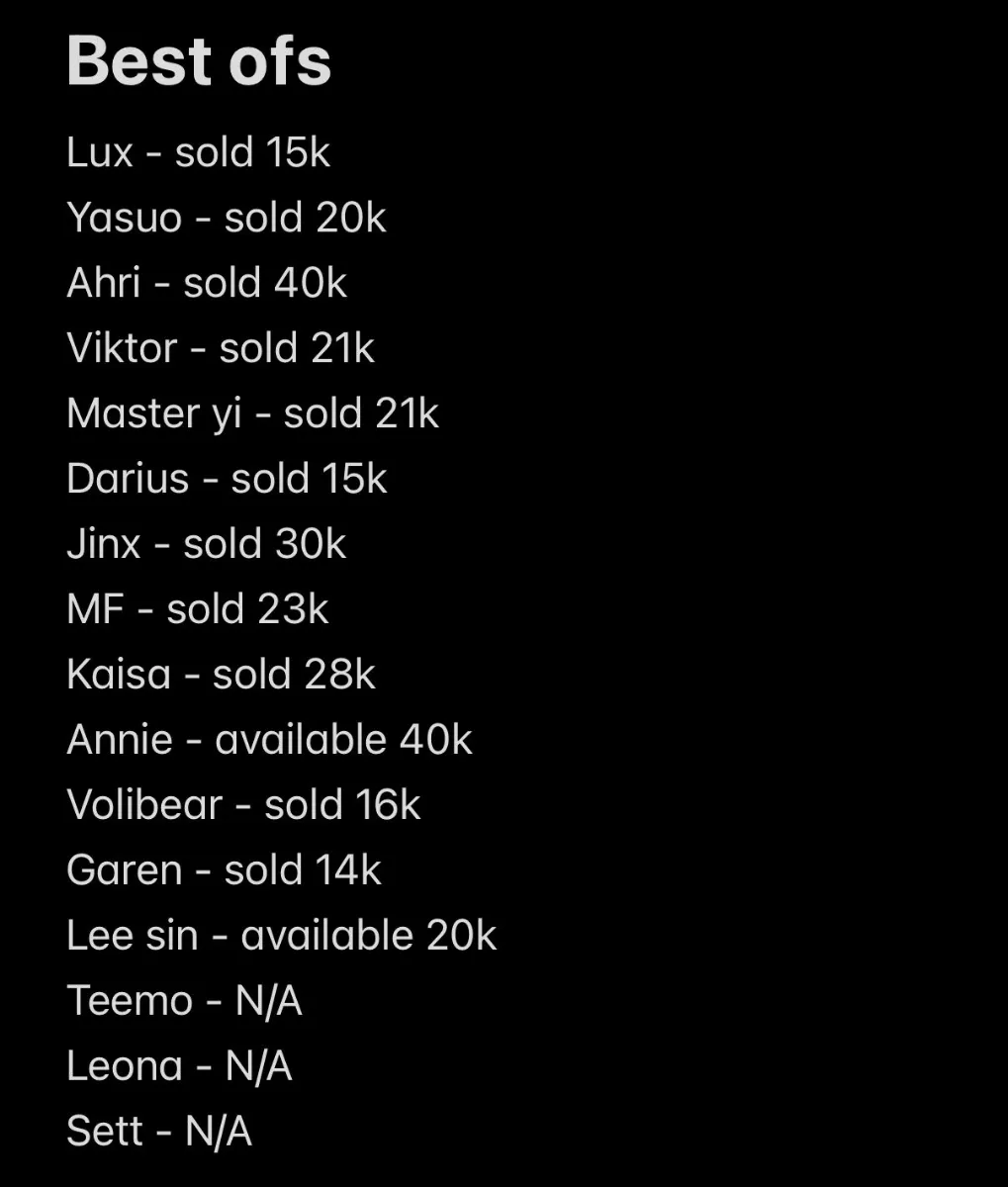Select the Jinx sold 30k entry
1008x1187 pixels.
click(206, 544)
